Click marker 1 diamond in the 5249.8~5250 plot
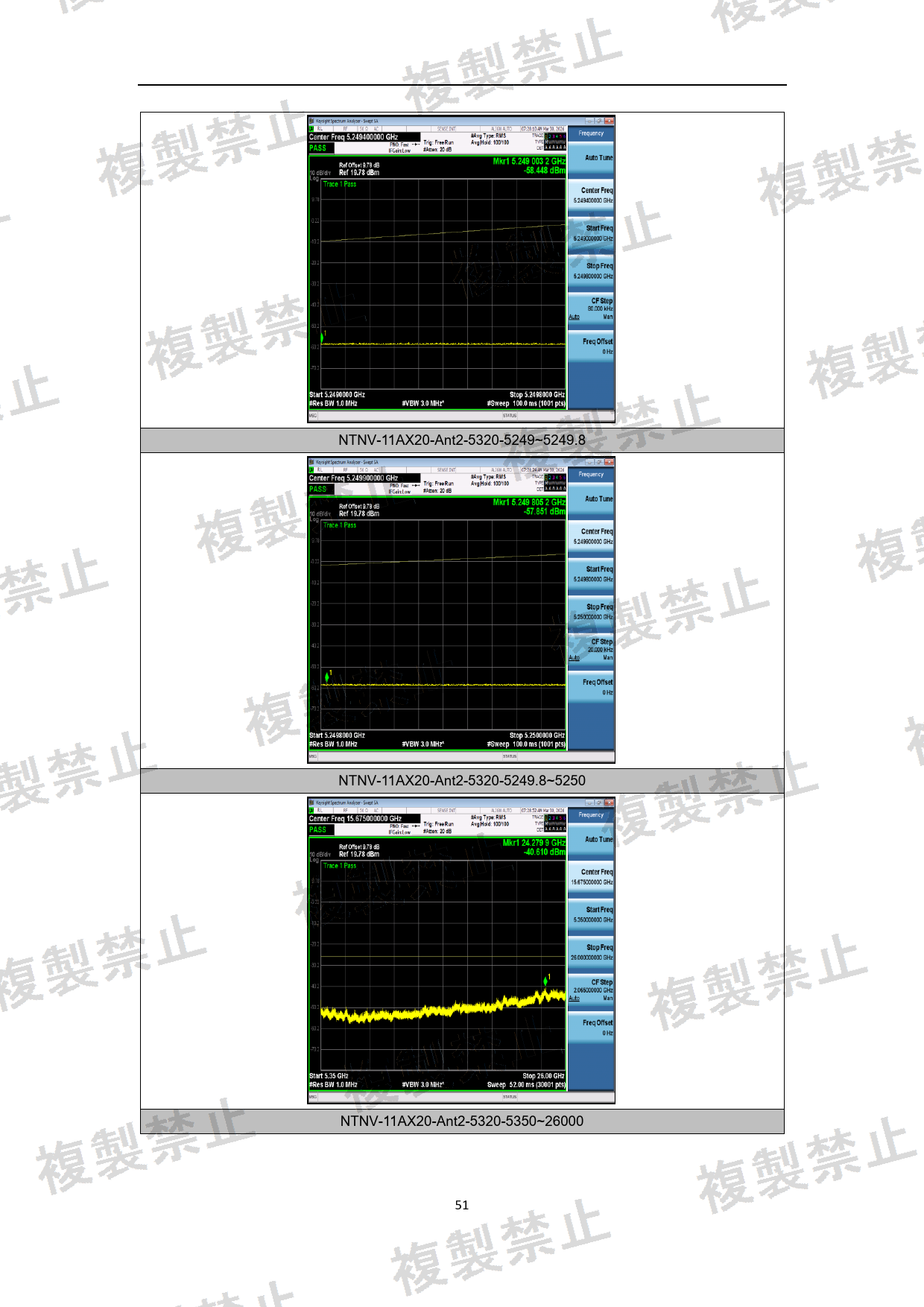The height and width of the screenshot is (1307, 924). click(327, 677)
